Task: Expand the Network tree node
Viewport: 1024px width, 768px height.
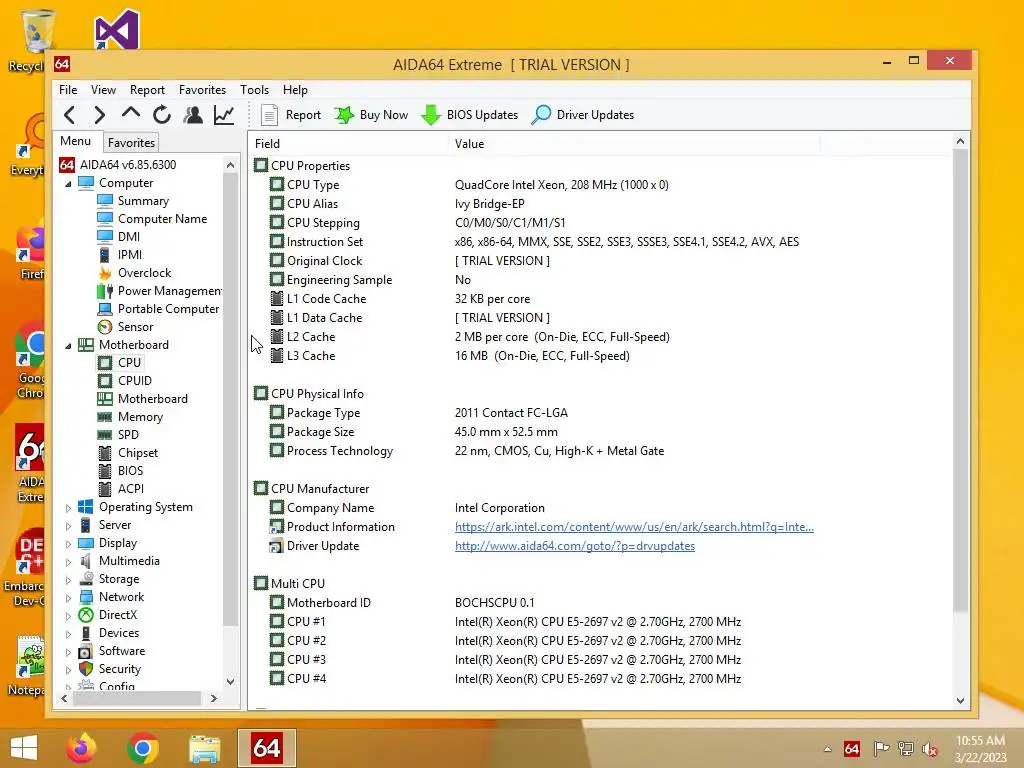Action: coord(69,598)
